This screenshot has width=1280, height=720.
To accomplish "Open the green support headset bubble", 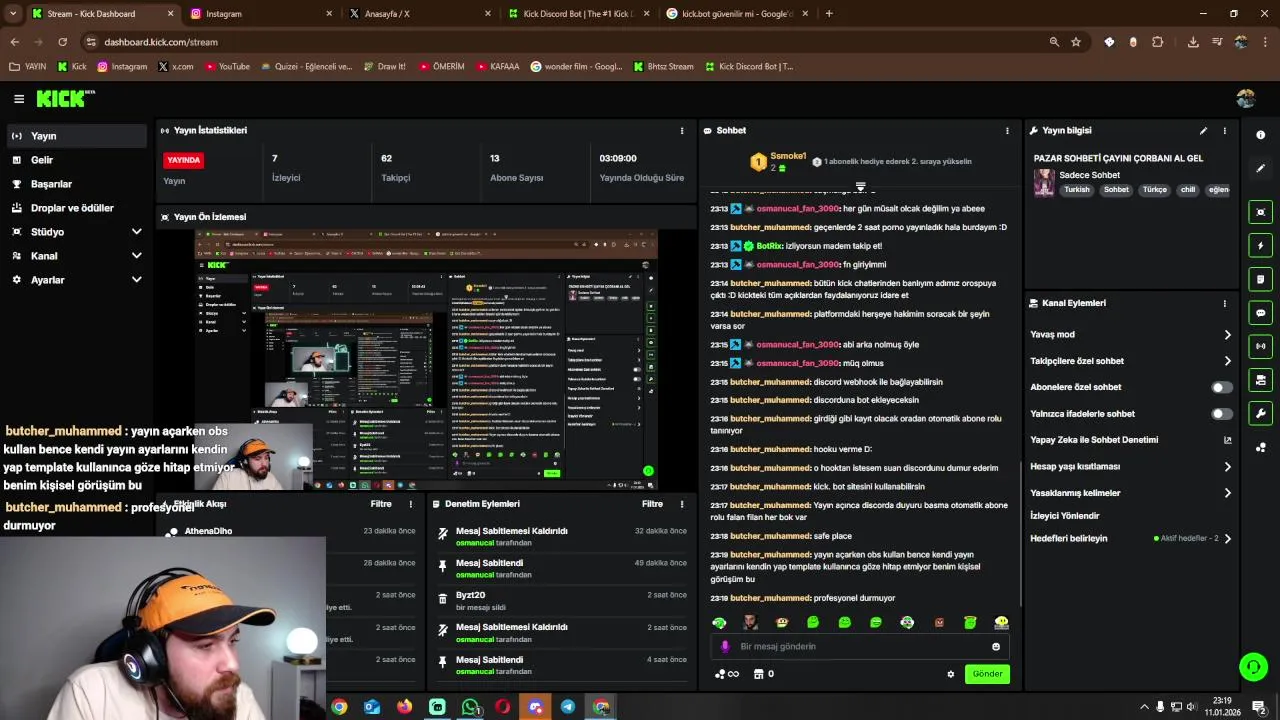I will click(1253, 666).
